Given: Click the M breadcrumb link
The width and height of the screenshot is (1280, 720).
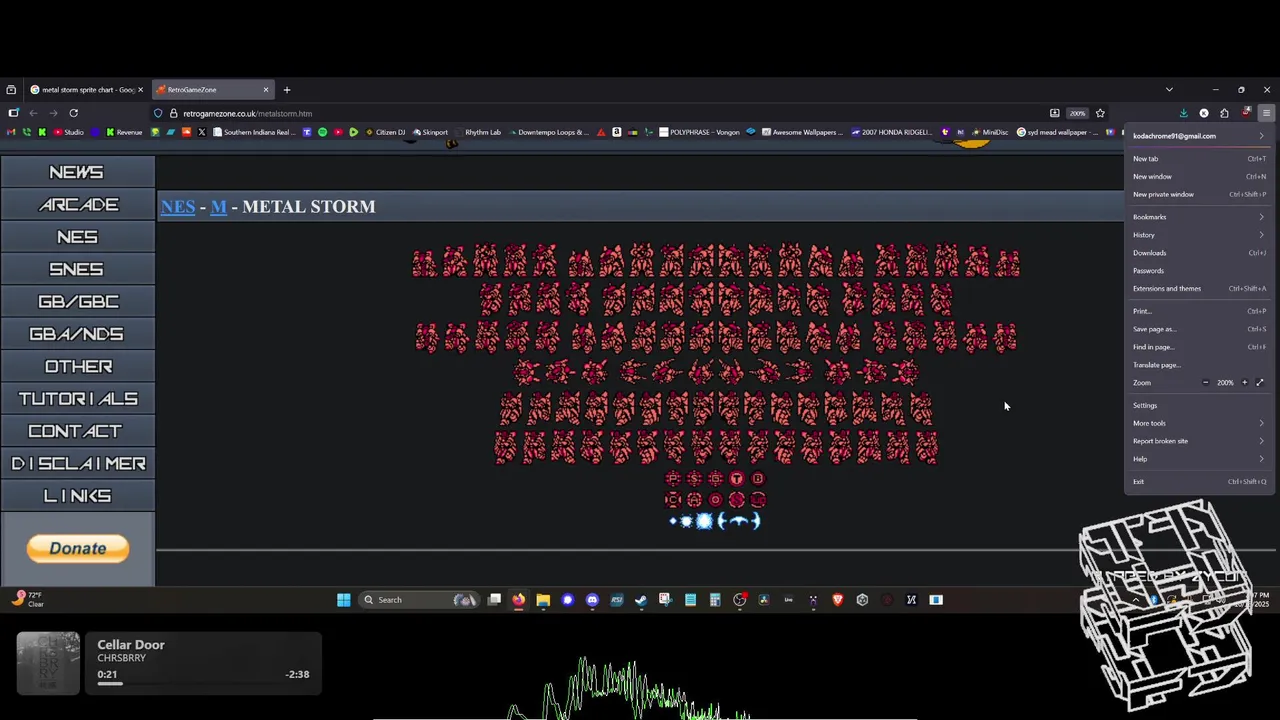Looking at the screenshot, I should [218, 207].
